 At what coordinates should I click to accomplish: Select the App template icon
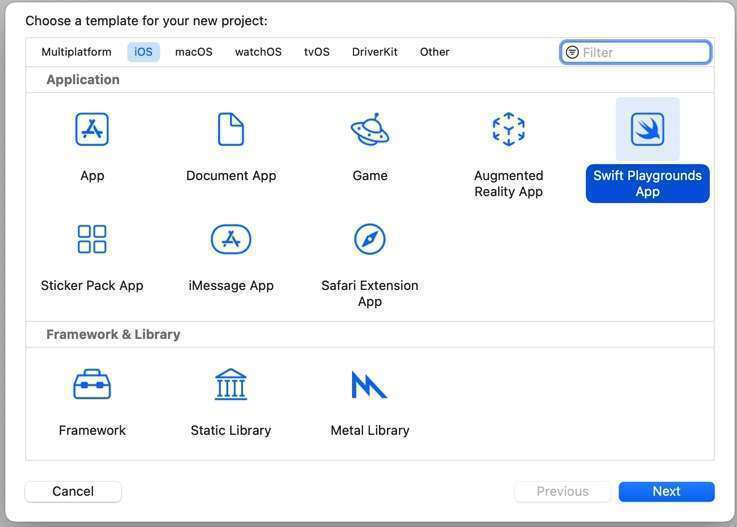coord(92,130)
